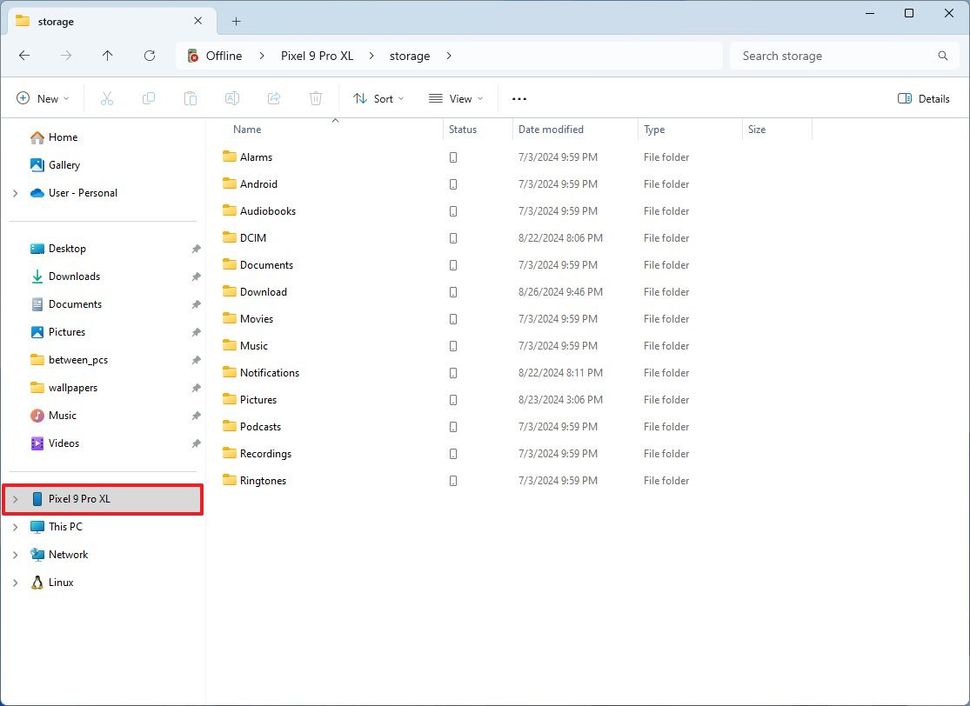Image resolution: width=970 pixels, height=706 pixels.
Task: Open the Sort dropdown menu
Action: pyautogui.click(x=378, y=98)
